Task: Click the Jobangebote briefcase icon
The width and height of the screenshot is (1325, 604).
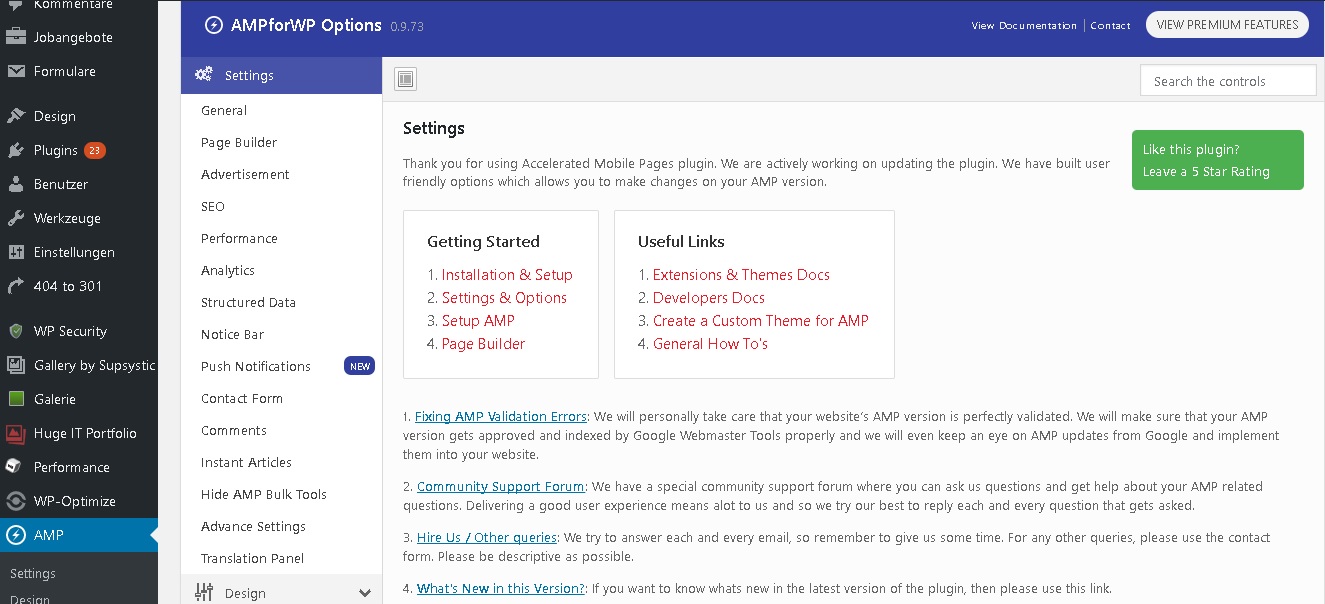Action: tap(16, 37)
